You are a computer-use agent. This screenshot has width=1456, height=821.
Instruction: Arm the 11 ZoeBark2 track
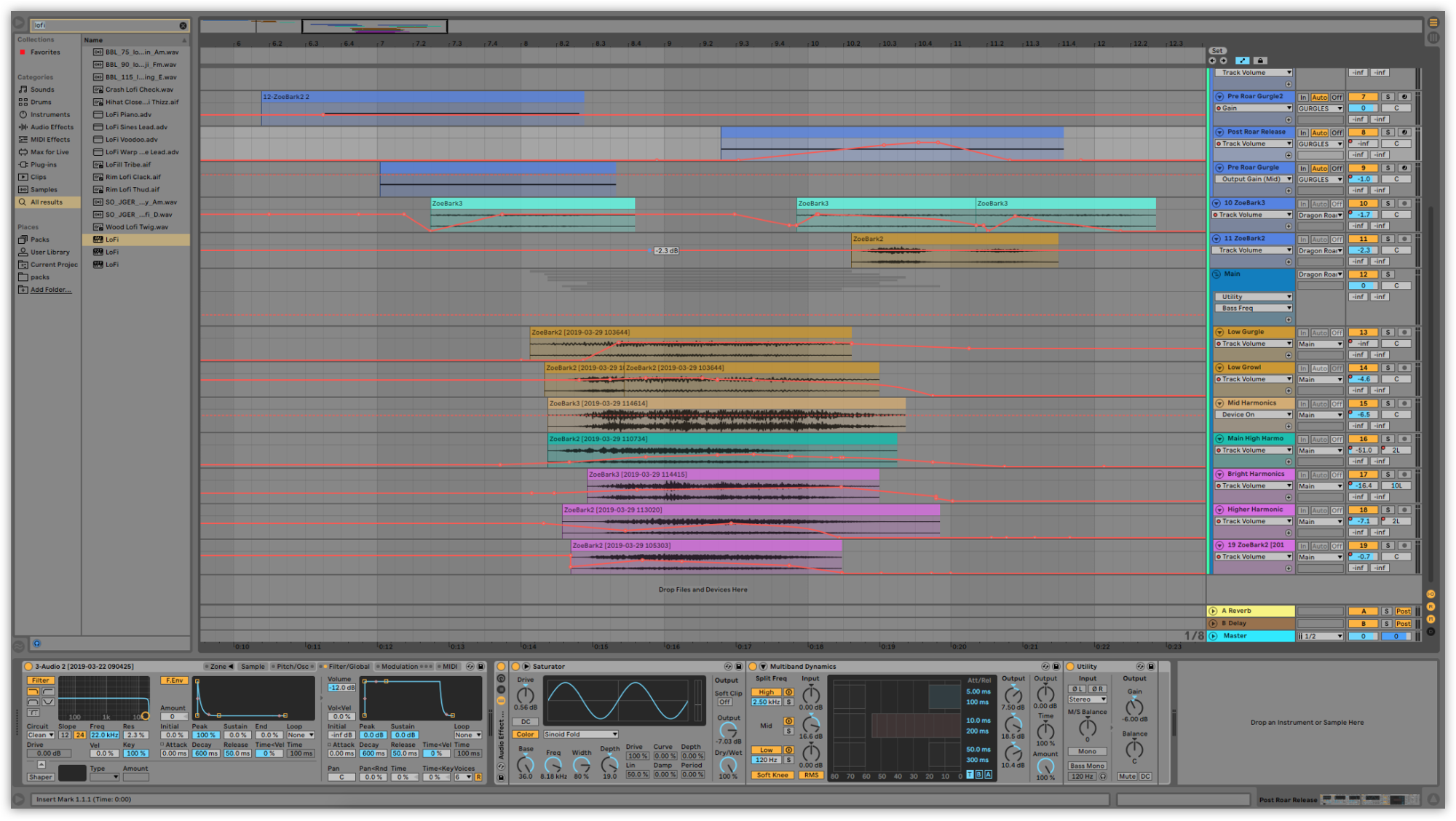tap(1404, 239)
